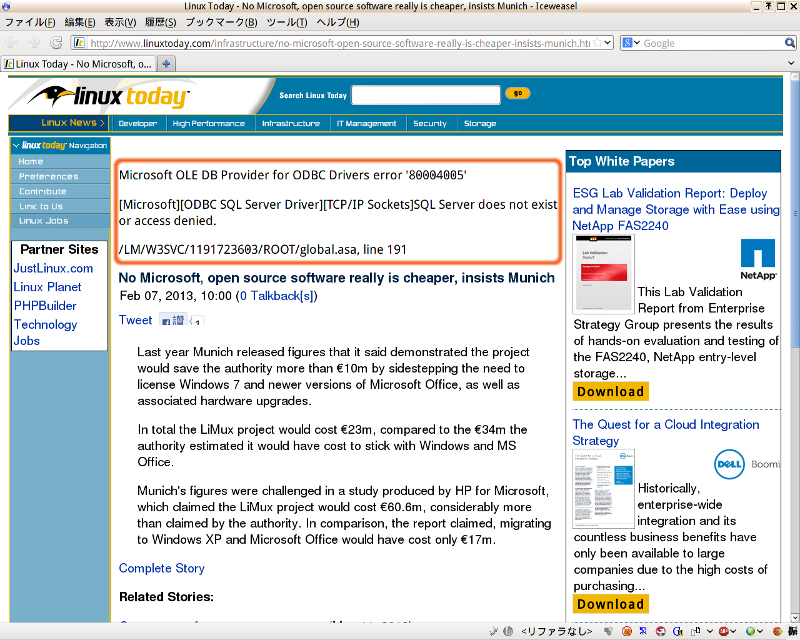Open Linux Jobs in the sidebar
Image resolution: width=800 pixels, height=640 pixels.
(43, 221)
